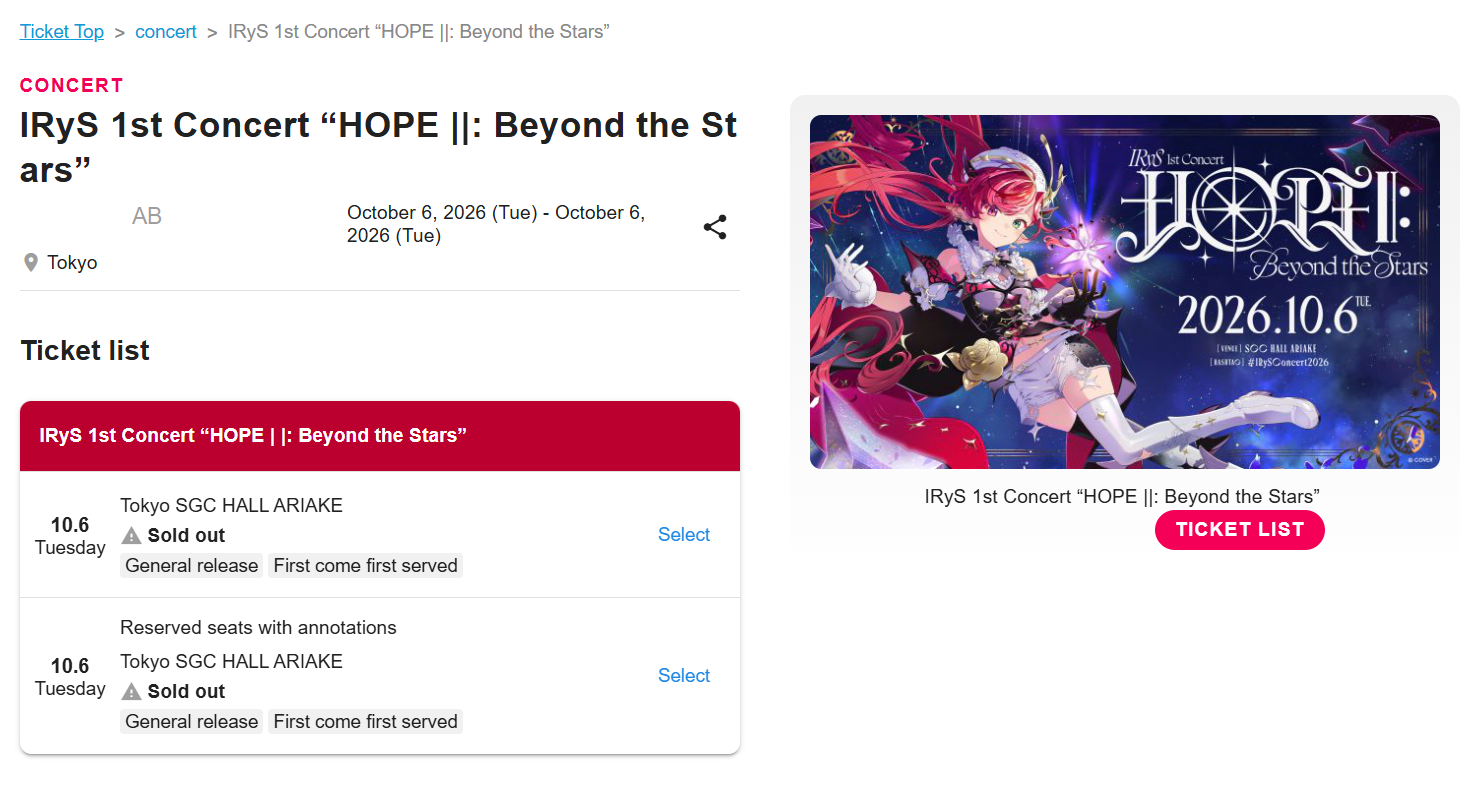This screenshot has width=1468, height=791.
Task: Click the image caption under the poster
Action: 1123,497
